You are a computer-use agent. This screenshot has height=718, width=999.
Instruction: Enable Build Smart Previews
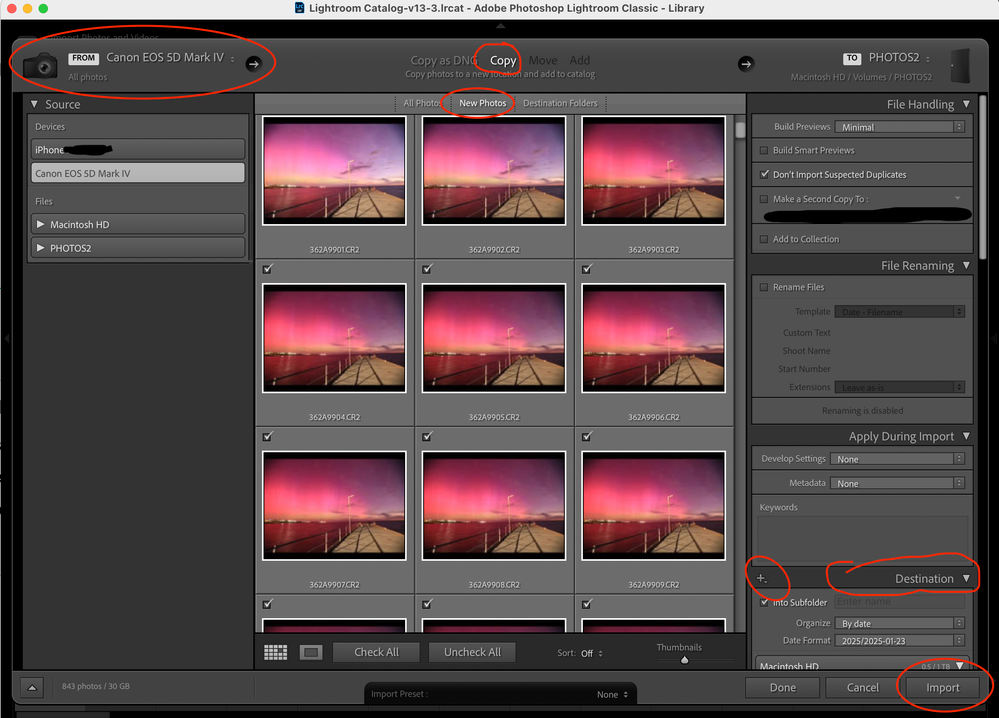point(764,150)
